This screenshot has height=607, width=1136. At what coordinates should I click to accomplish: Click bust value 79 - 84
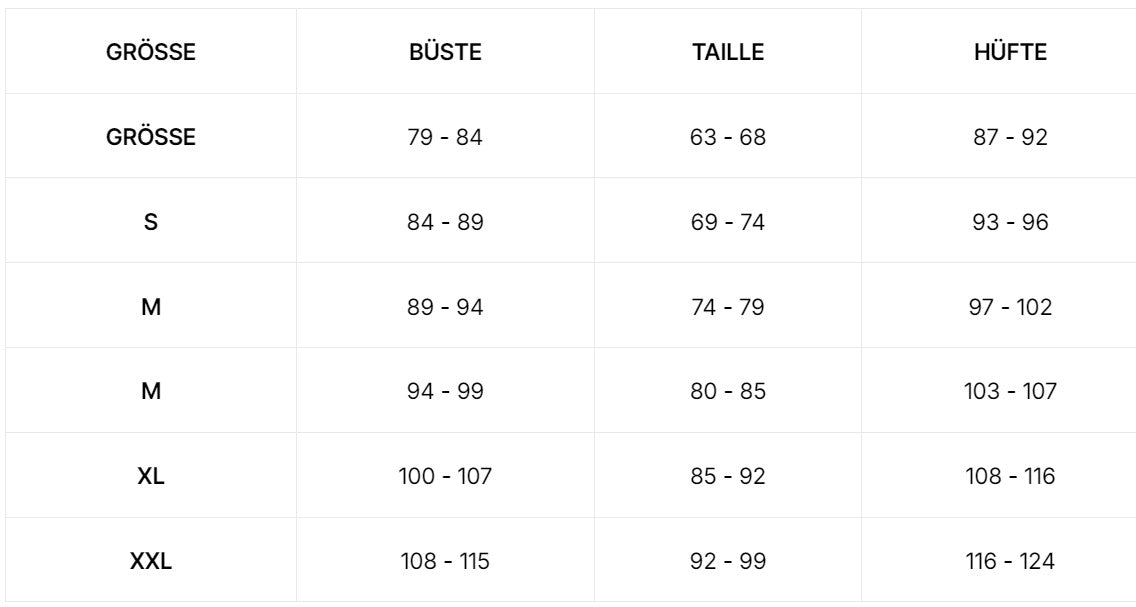[x=445, y=137]
